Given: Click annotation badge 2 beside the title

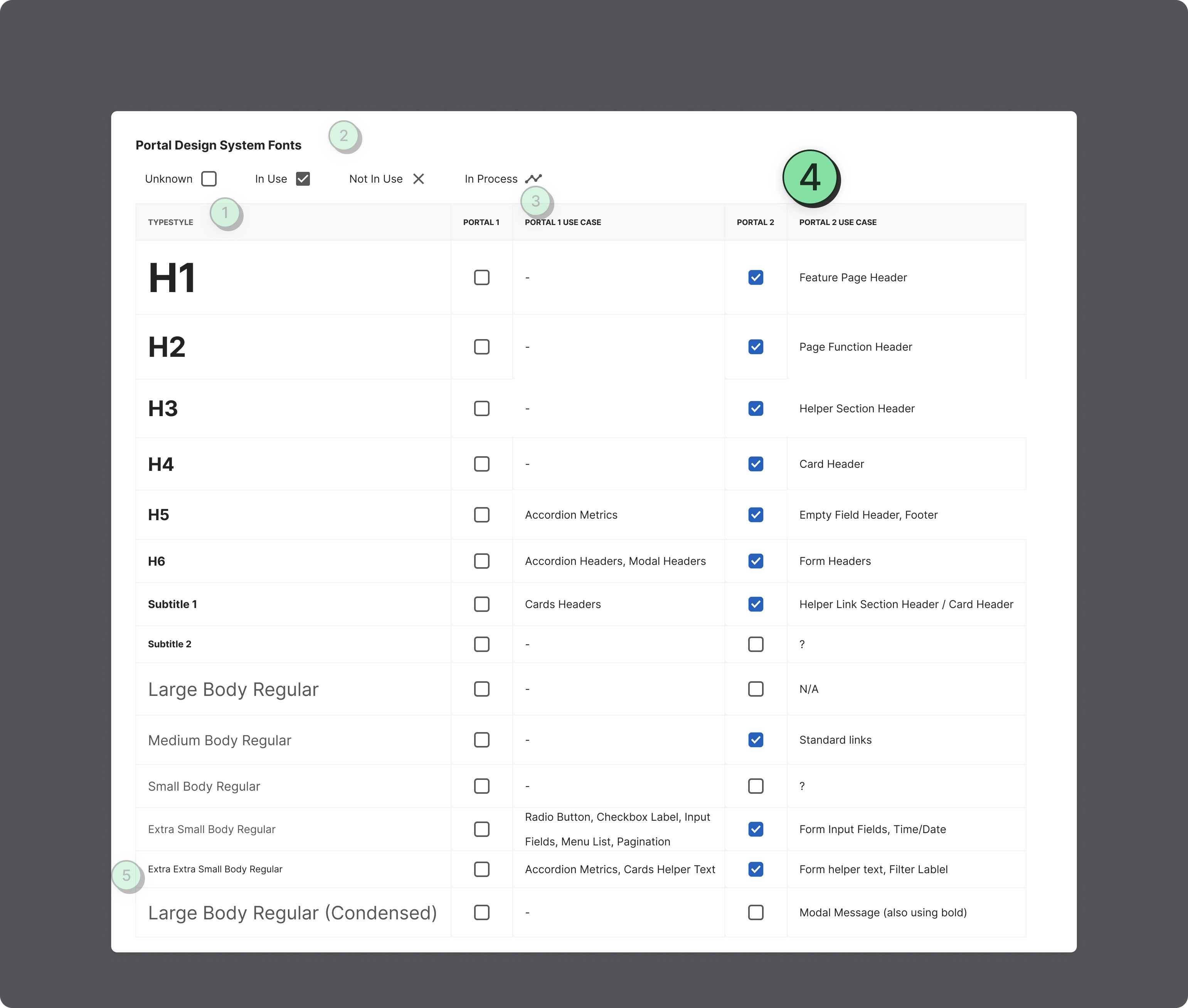Looking at the screenshot, I should click(343, 135).
